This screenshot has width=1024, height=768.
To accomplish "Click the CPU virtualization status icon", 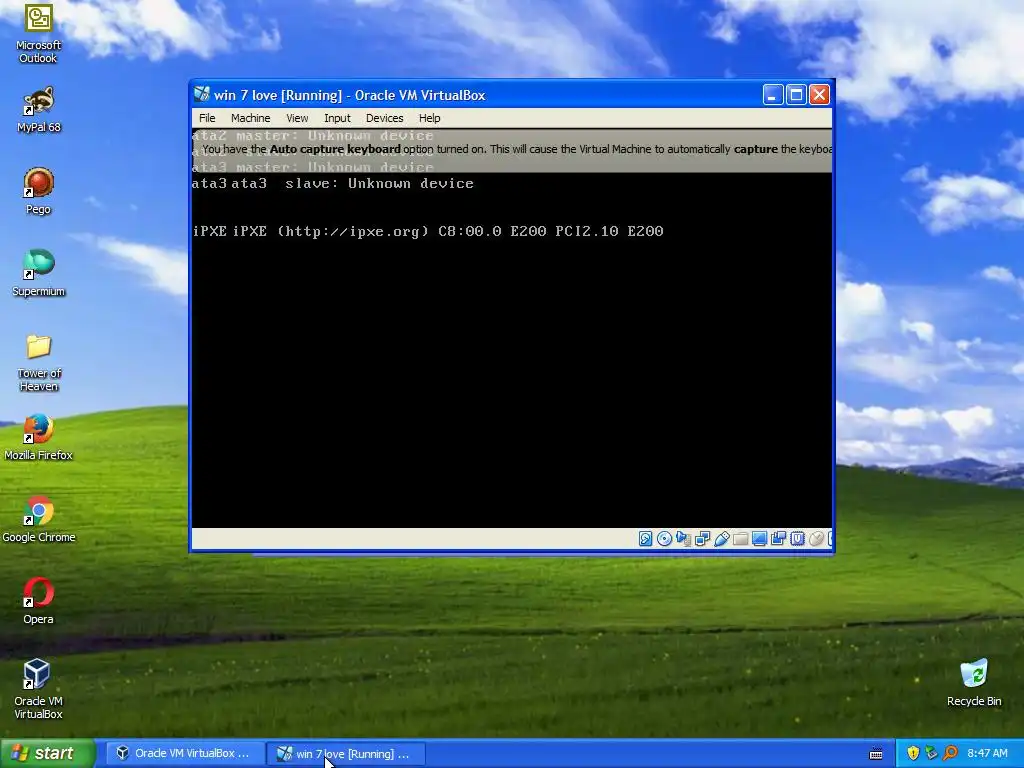I will pos(797,539).
